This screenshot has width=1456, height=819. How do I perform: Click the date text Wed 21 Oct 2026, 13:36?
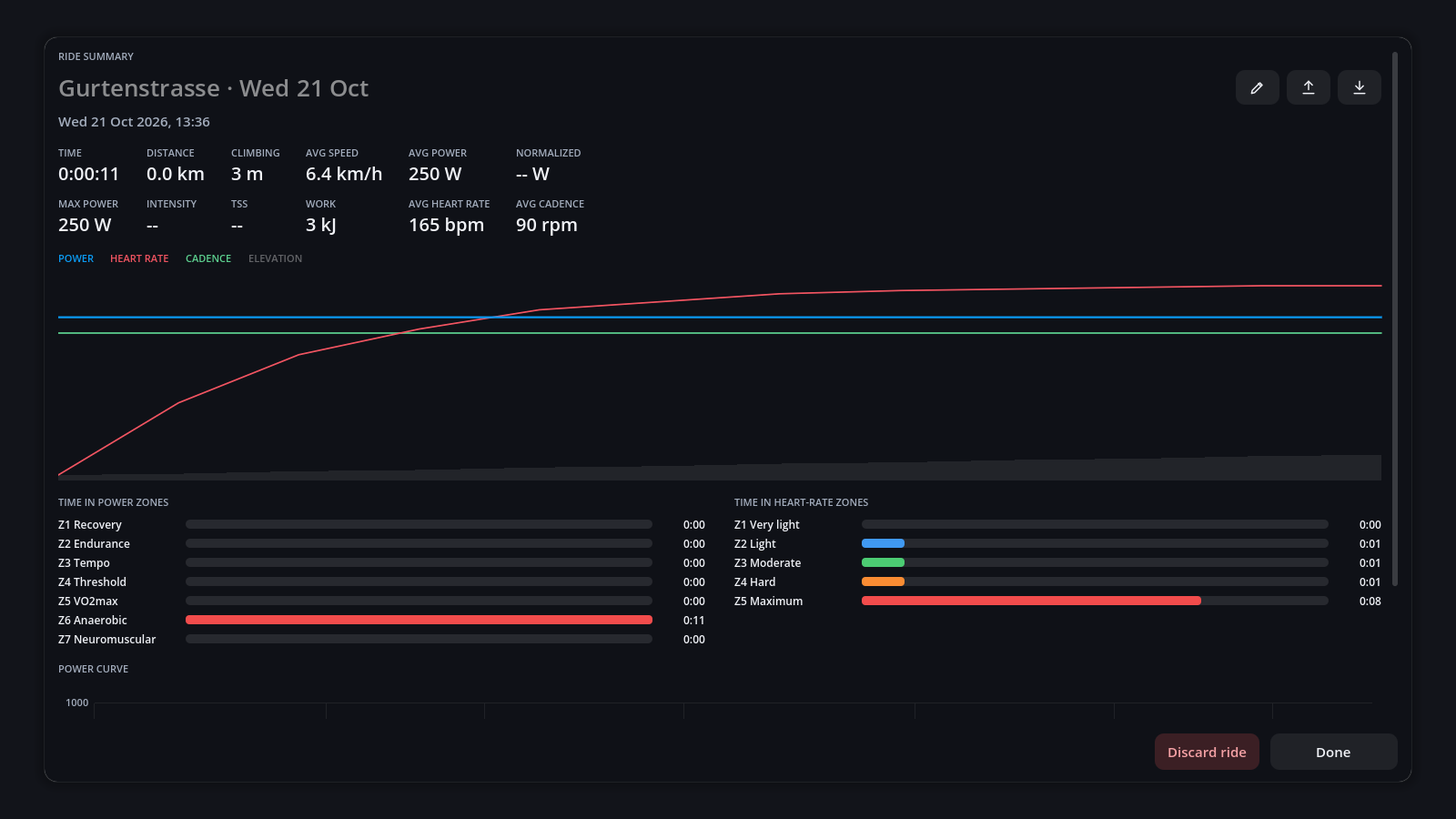[x=134, y=122]
